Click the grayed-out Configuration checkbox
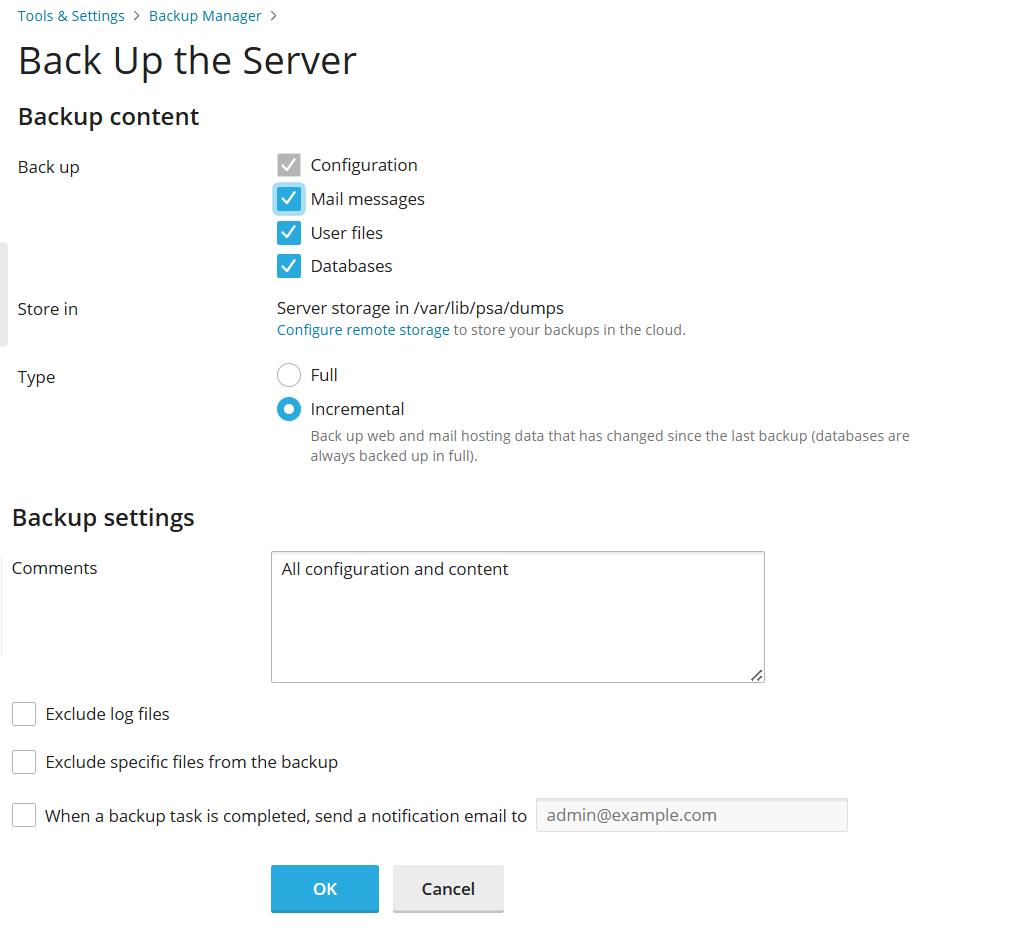 [x=289, y=164]
